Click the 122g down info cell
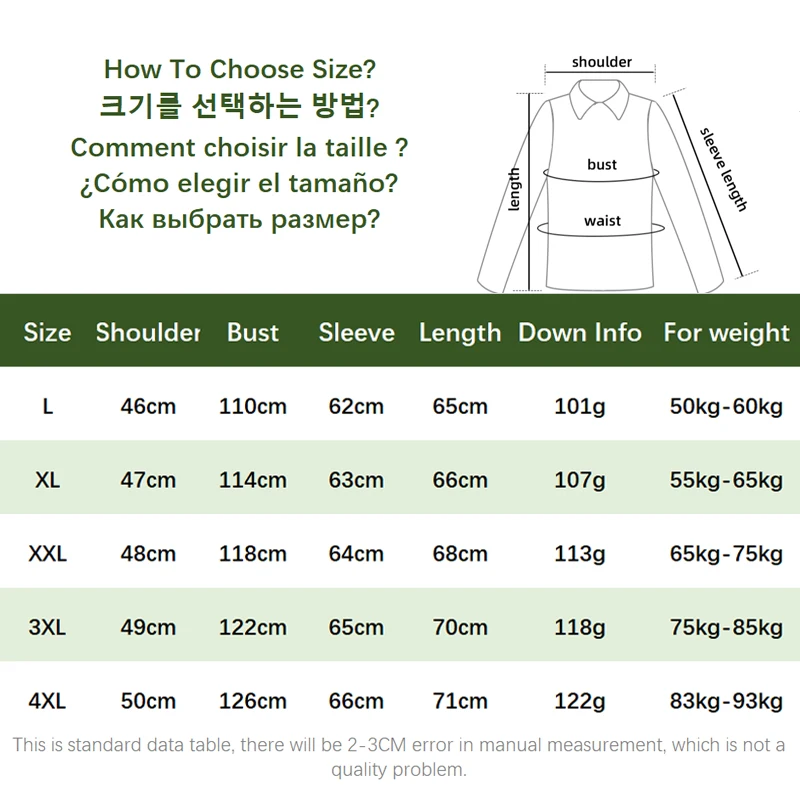The image size is (800, 800). coord(580,702)
